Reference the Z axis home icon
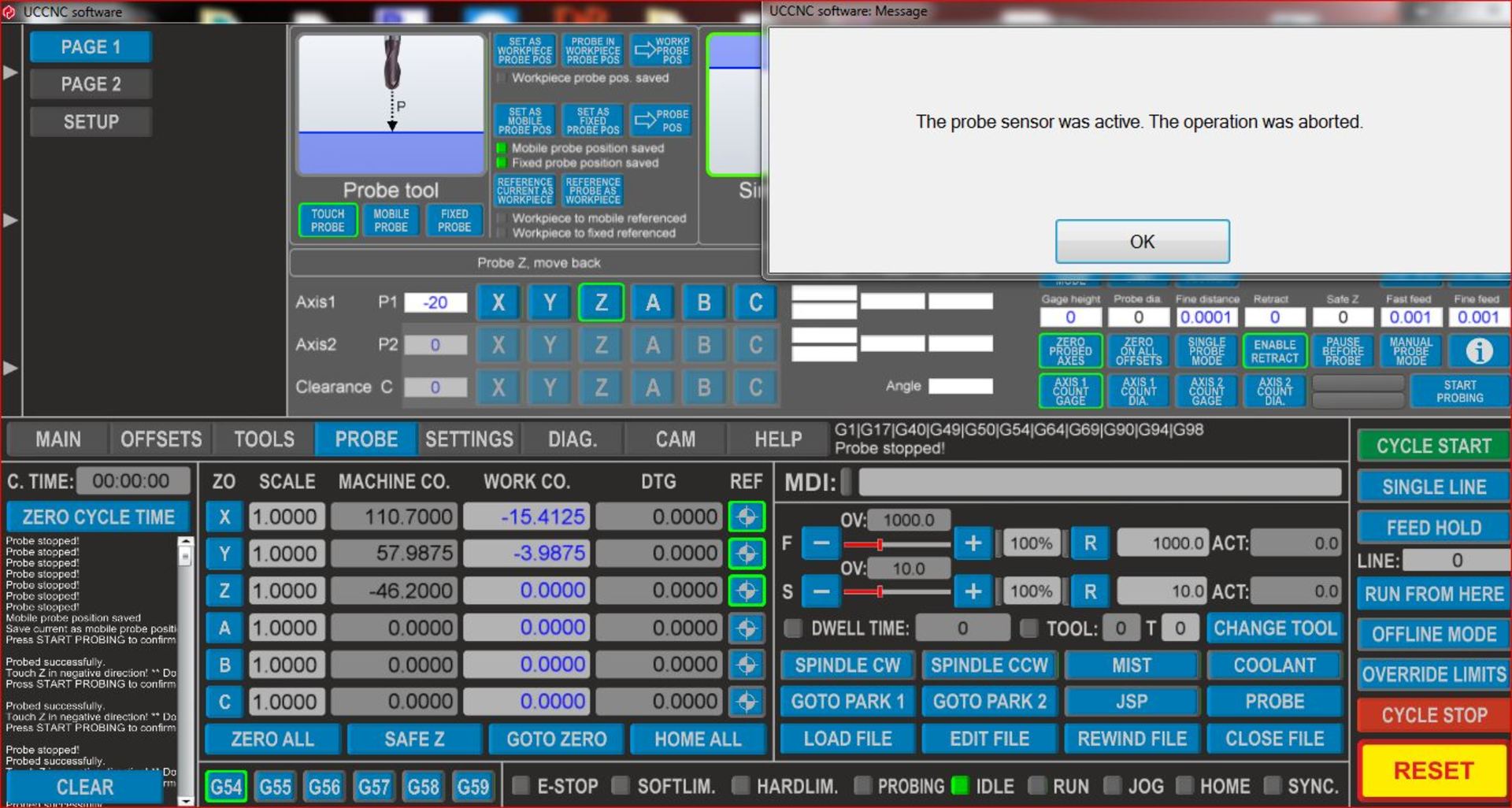Screen dimensions: 1512x808 (x=747, y=591)
